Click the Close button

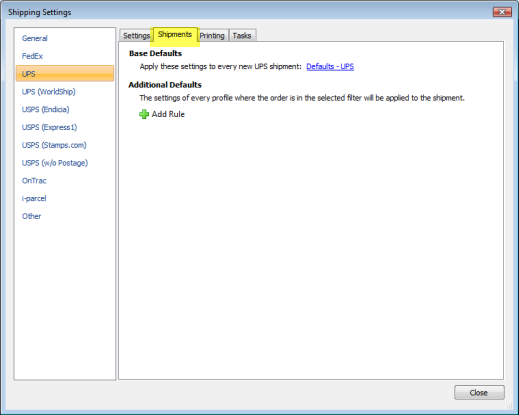(x=479, y=393)
